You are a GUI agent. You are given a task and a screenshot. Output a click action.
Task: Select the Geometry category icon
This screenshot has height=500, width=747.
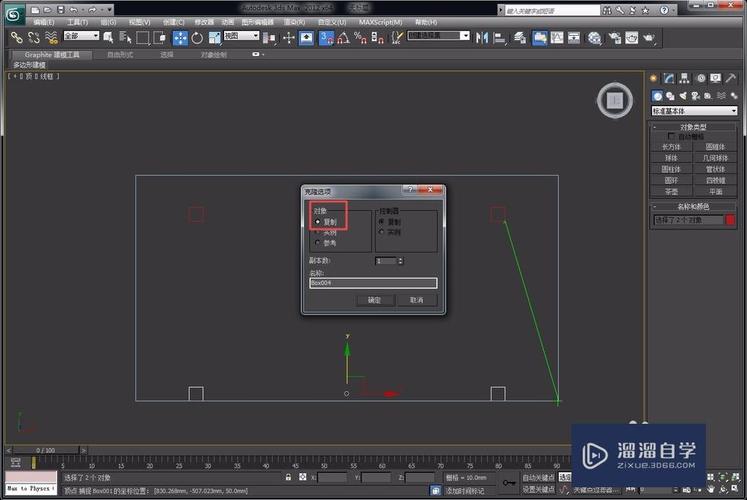tap(657, 96)
